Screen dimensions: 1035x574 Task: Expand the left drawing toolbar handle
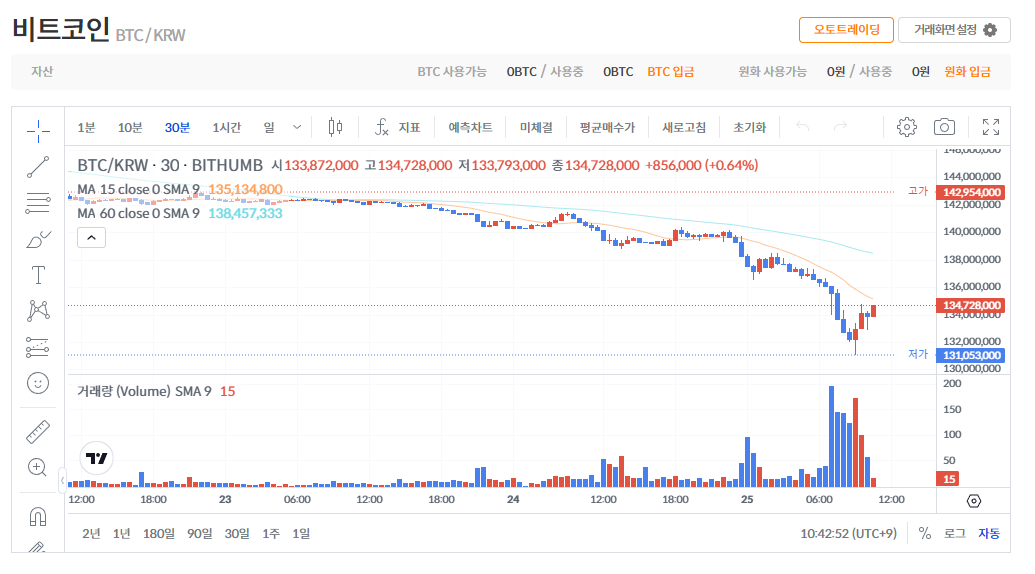[62, 480]
